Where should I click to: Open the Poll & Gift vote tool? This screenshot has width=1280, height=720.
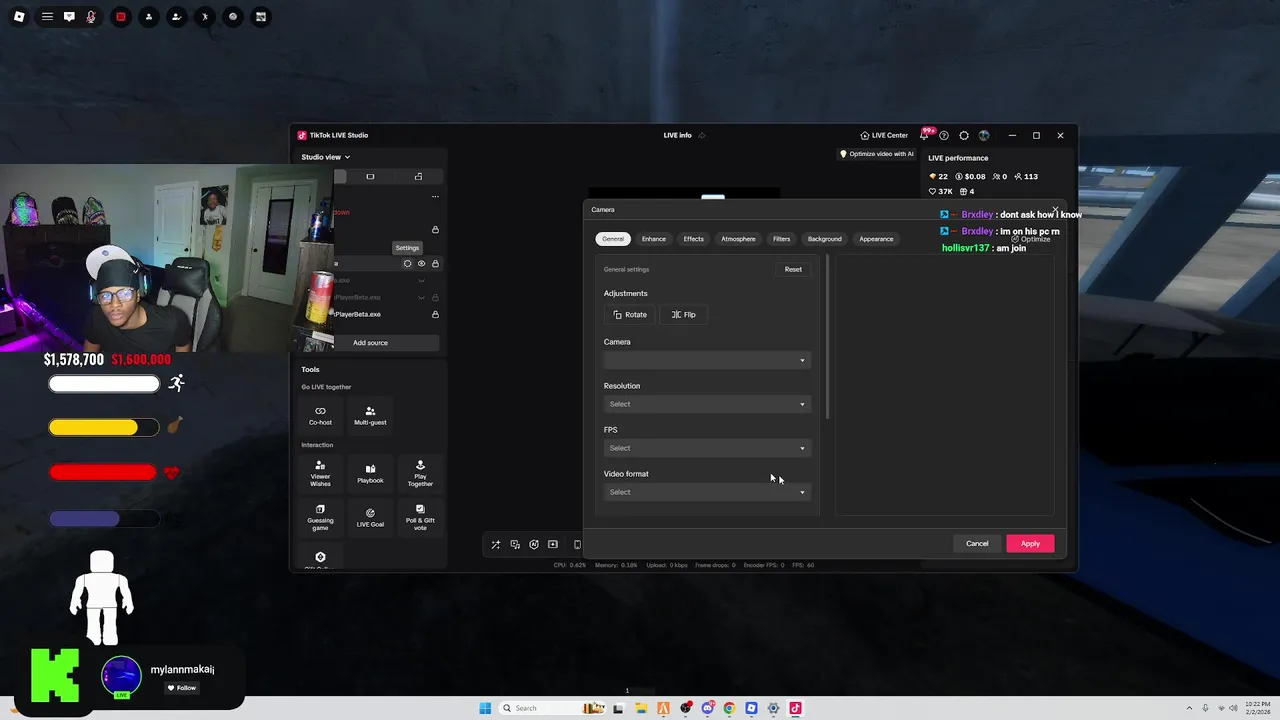pos(420,517)
